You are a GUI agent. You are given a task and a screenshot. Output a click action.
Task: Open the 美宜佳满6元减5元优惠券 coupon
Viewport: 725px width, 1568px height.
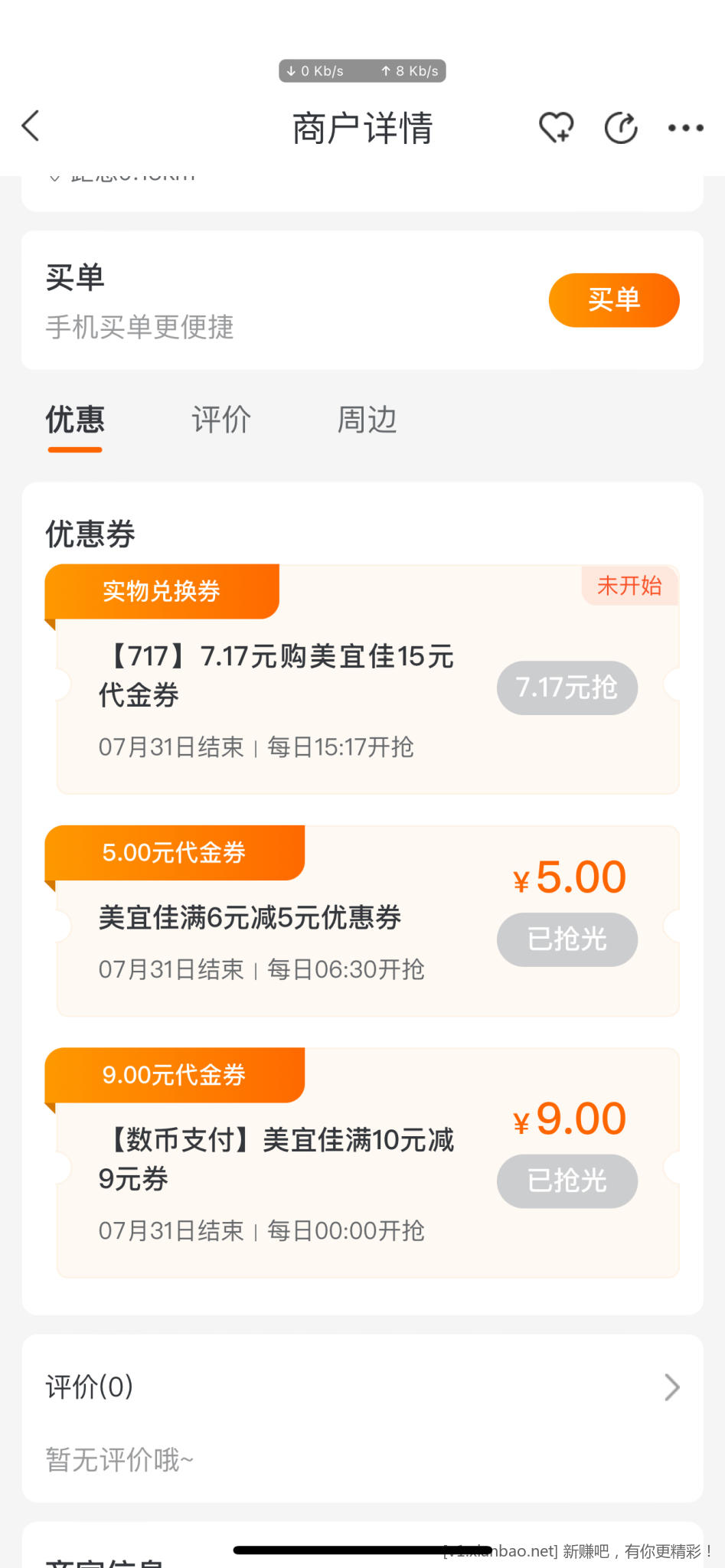(x=250, y=917)
